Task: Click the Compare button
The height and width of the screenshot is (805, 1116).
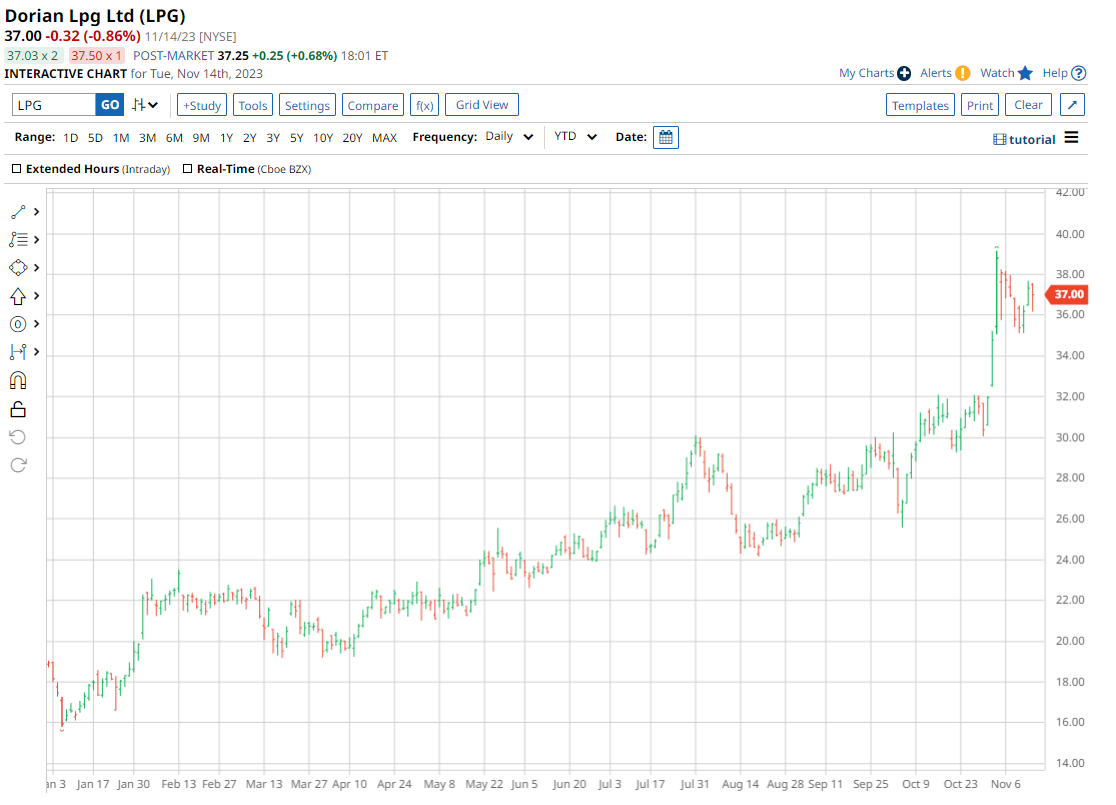Action: tap(373, 105)
